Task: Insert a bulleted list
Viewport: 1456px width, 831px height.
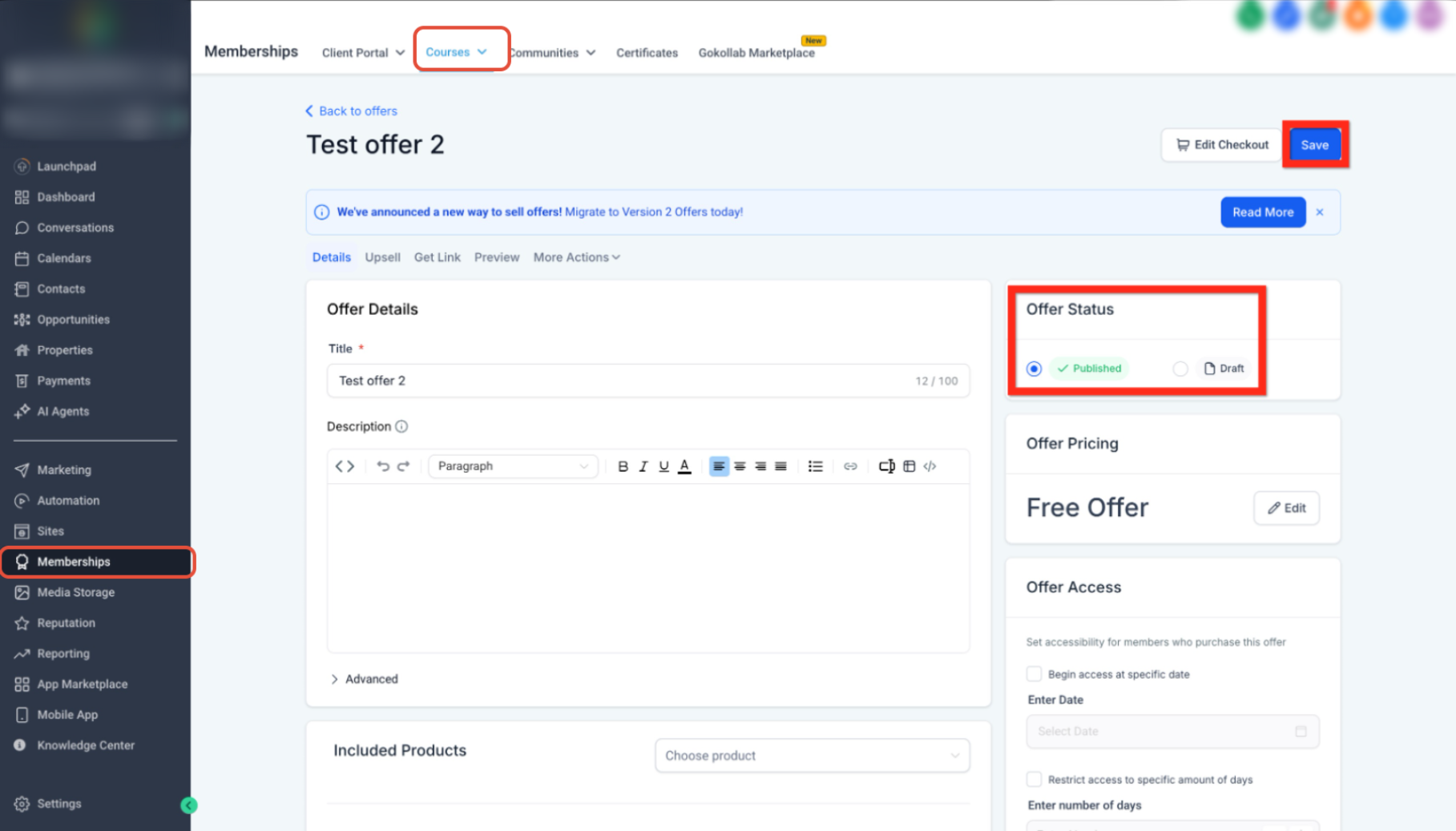Action: coord(815,466)
